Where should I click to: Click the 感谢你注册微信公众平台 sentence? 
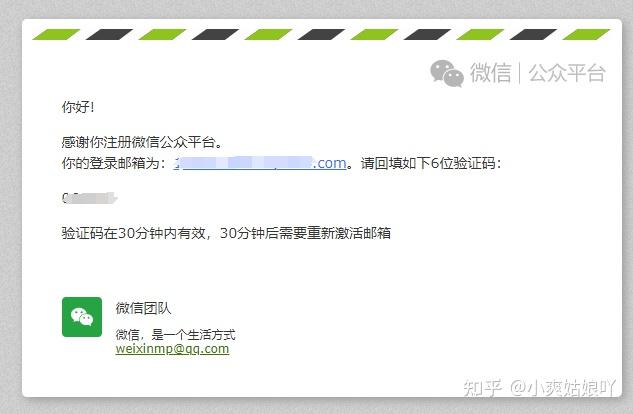[142, 142]
